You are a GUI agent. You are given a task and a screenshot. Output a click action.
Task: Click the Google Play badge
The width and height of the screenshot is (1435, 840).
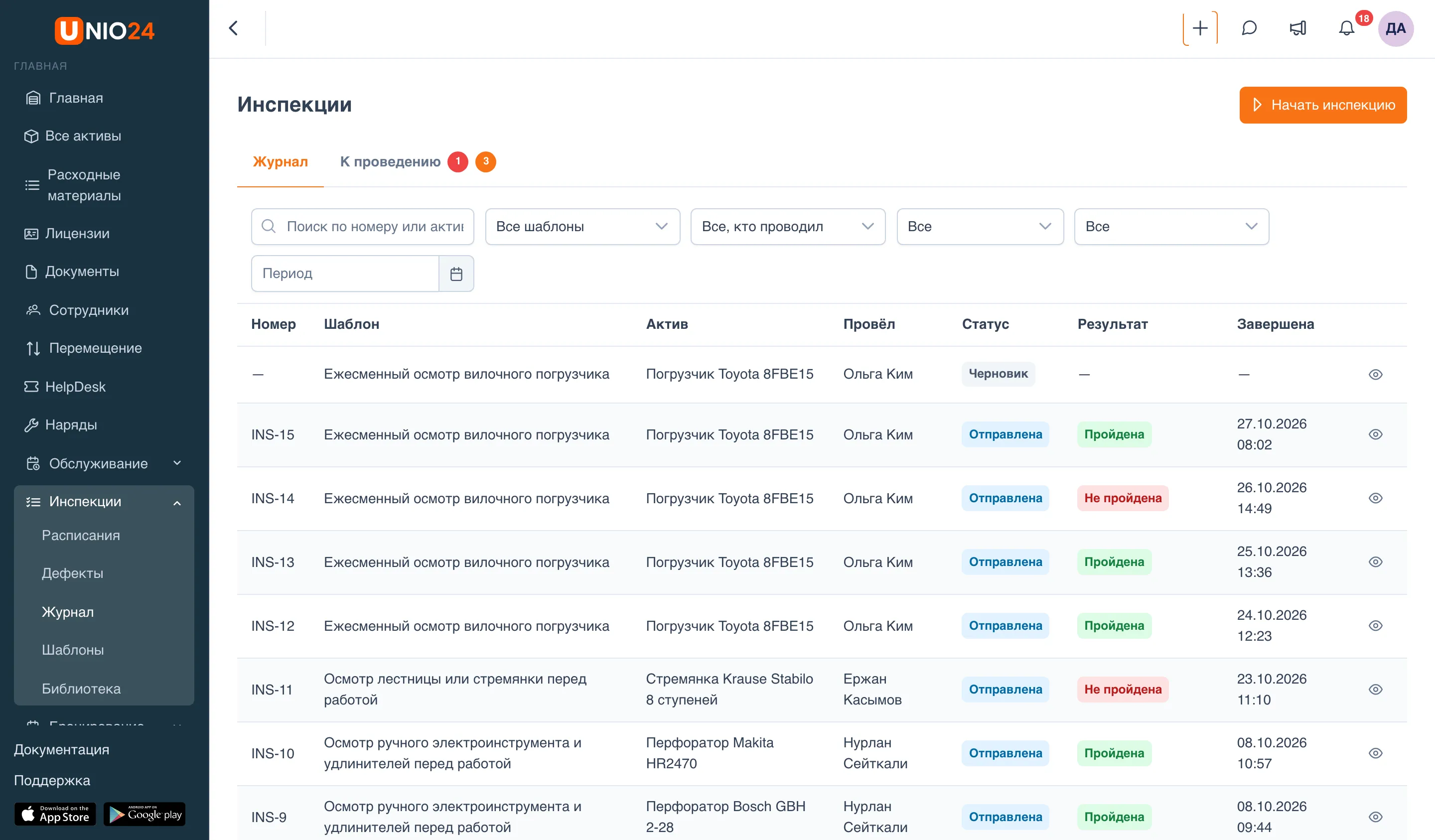coord(144,815)
